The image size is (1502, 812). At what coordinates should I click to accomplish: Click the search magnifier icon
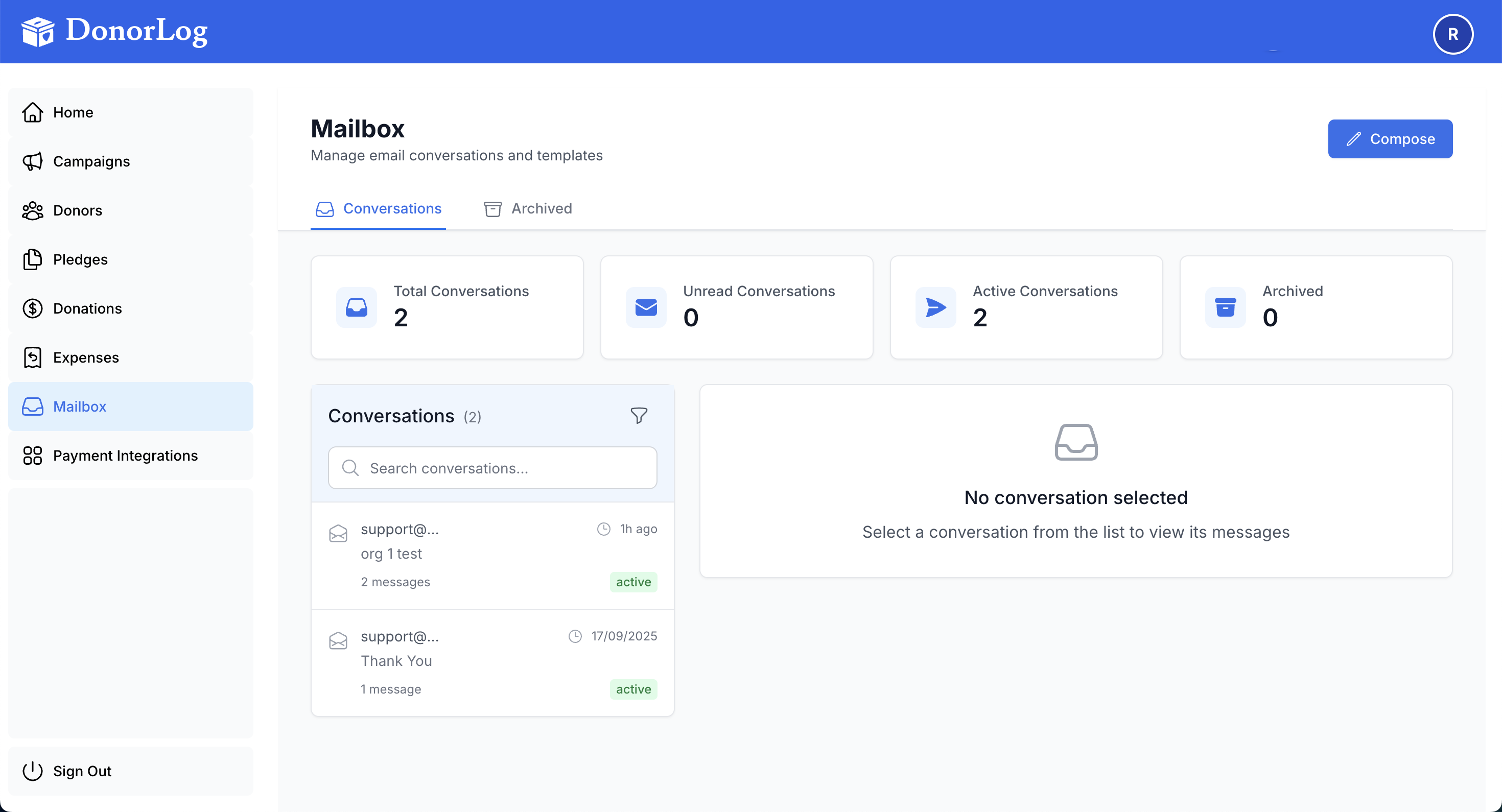pyautogui.click(x=350, y=467)
